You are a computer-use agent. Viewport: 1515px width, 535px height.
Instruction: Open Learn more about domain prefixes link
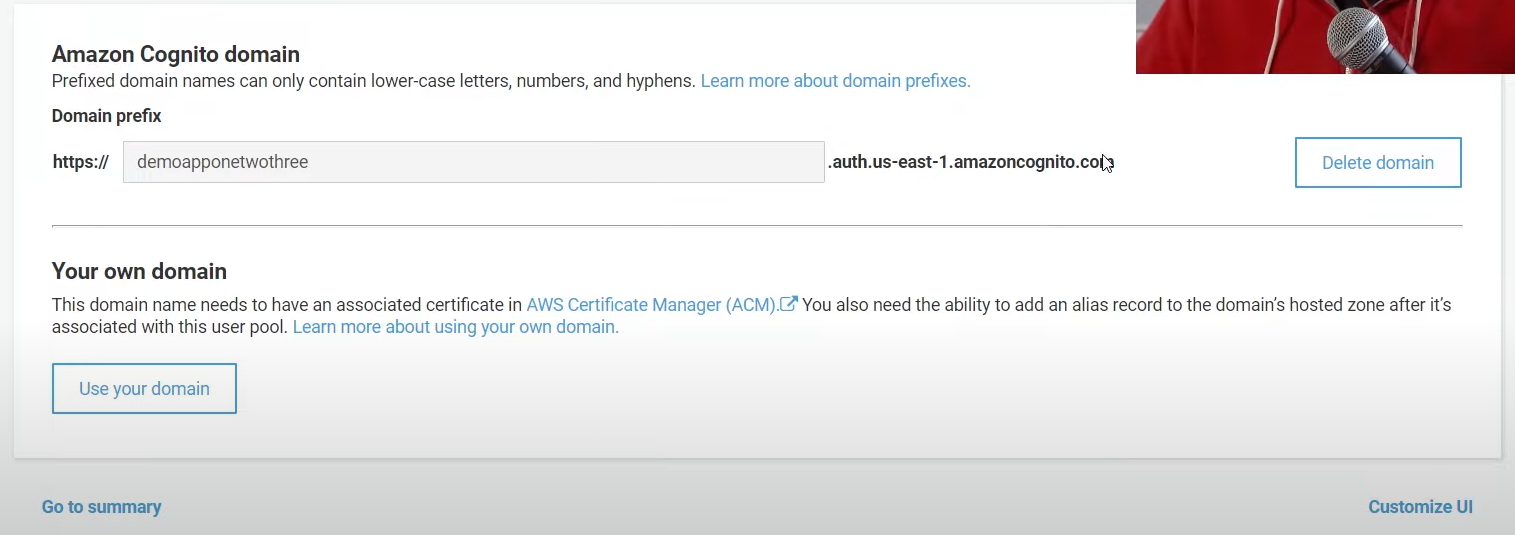[x=835, y=81]
